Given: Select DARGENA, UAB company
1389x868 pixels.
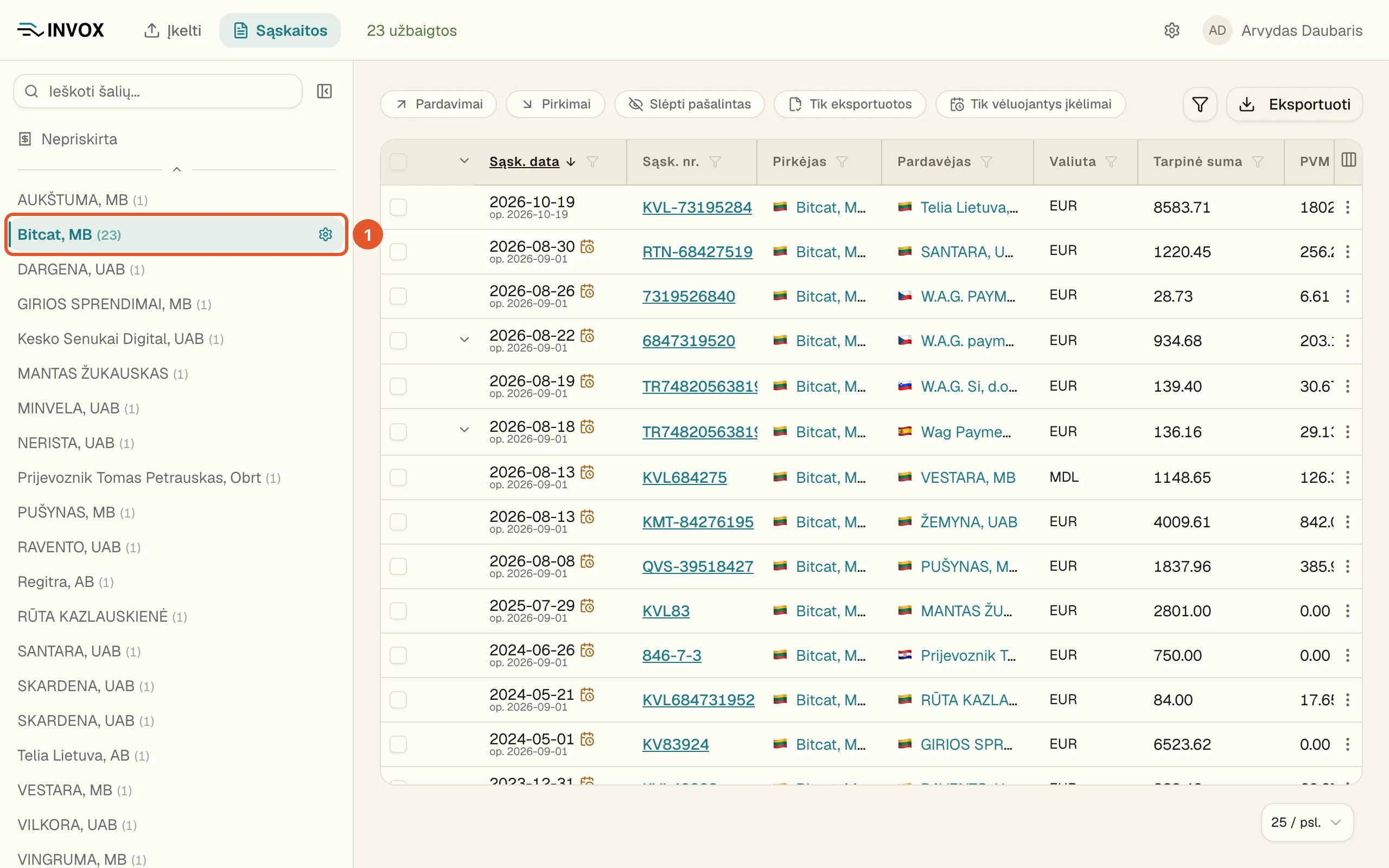Looking at the screenshot, I should pyautogui.click(x=81, y=269).
